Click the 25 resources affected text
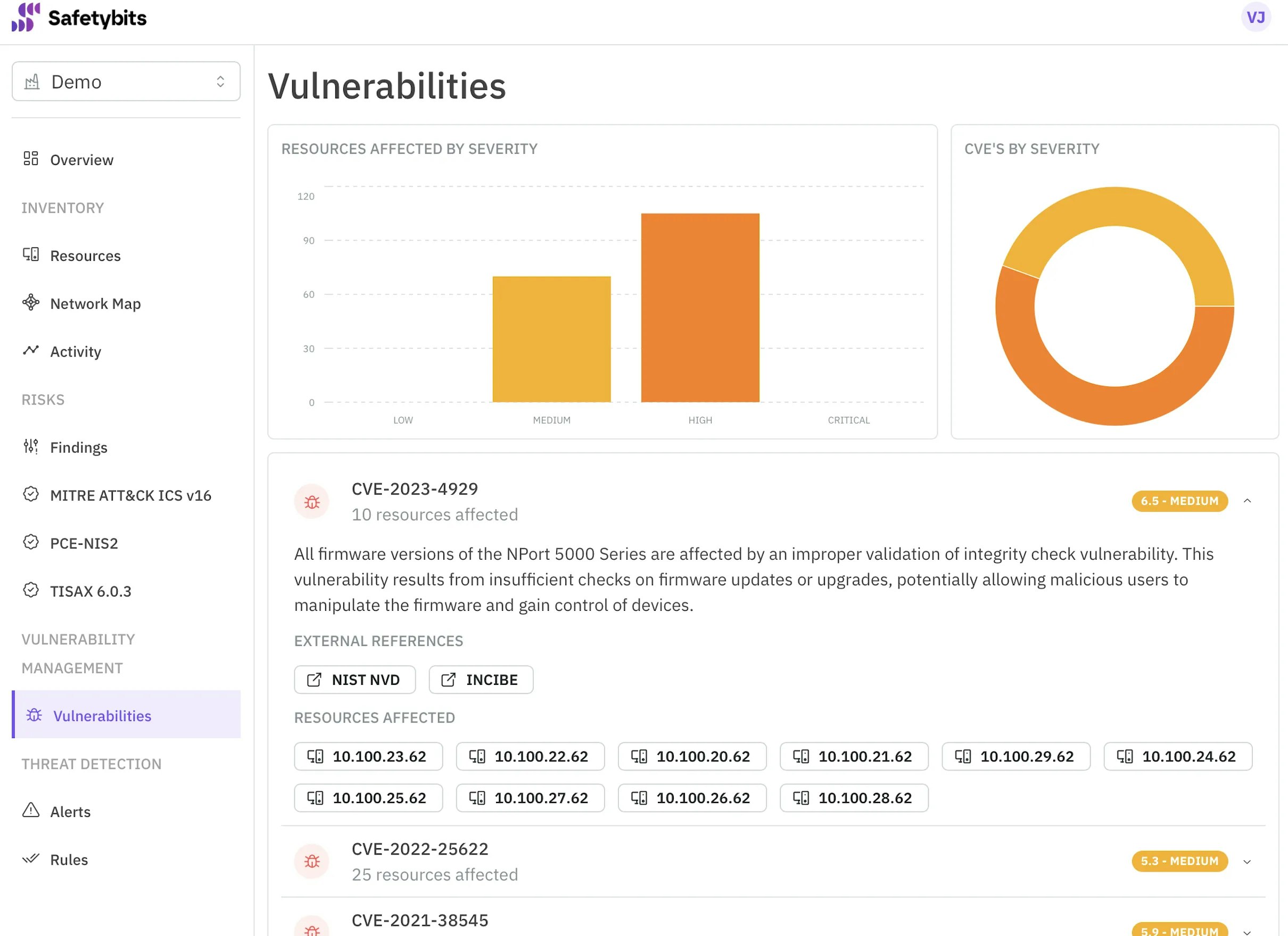This screenshot has width=1288, height=936. (x=434, y=875)
